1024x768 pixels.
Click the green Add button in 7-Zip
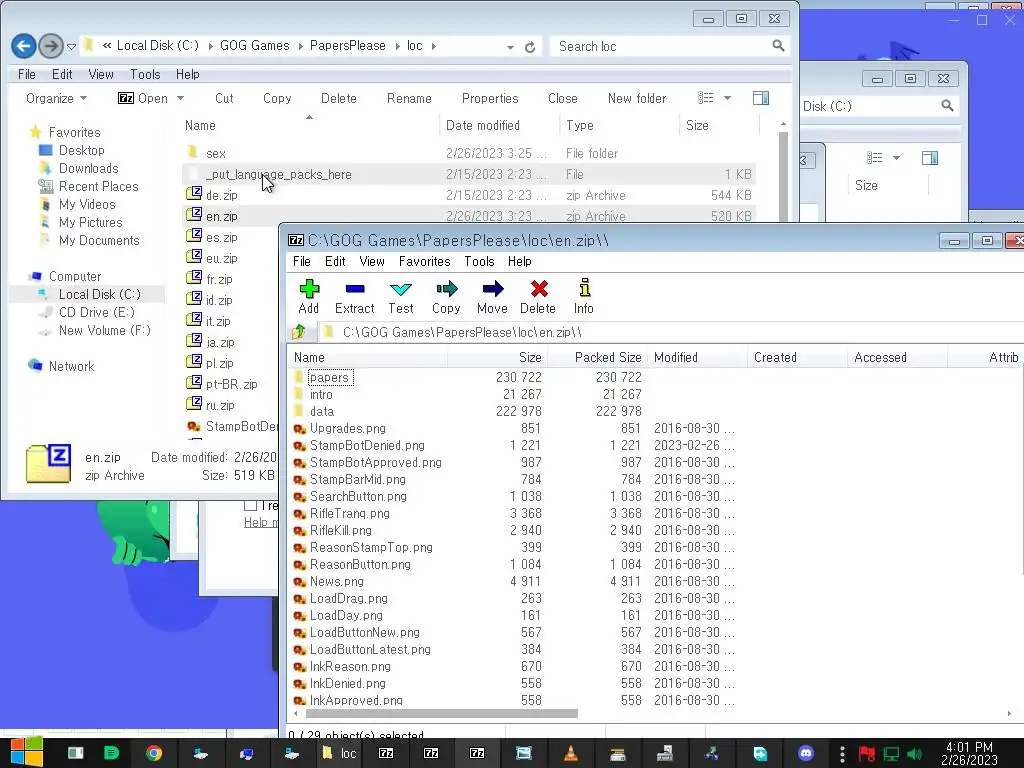(309, 289)
